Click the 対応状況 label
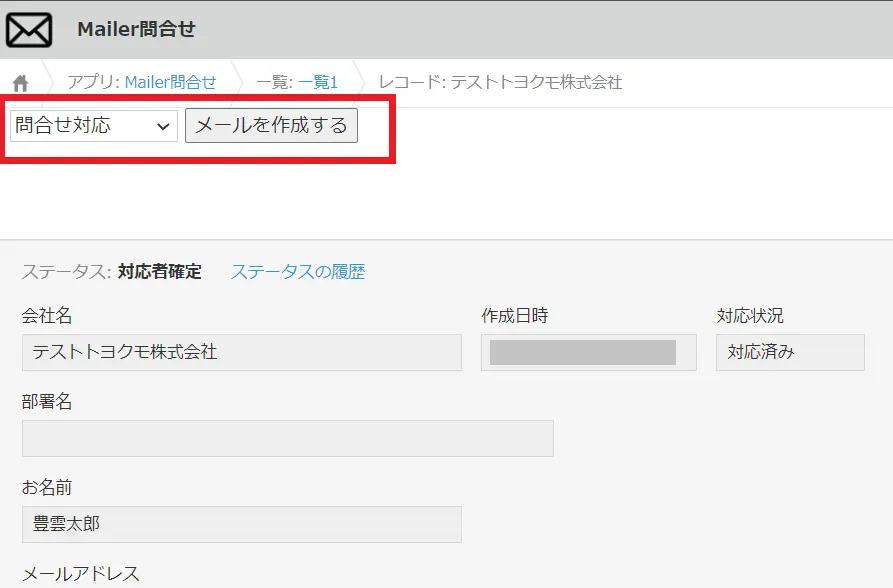893x588 pixels. pyautogui.click(x=749, y=316)
